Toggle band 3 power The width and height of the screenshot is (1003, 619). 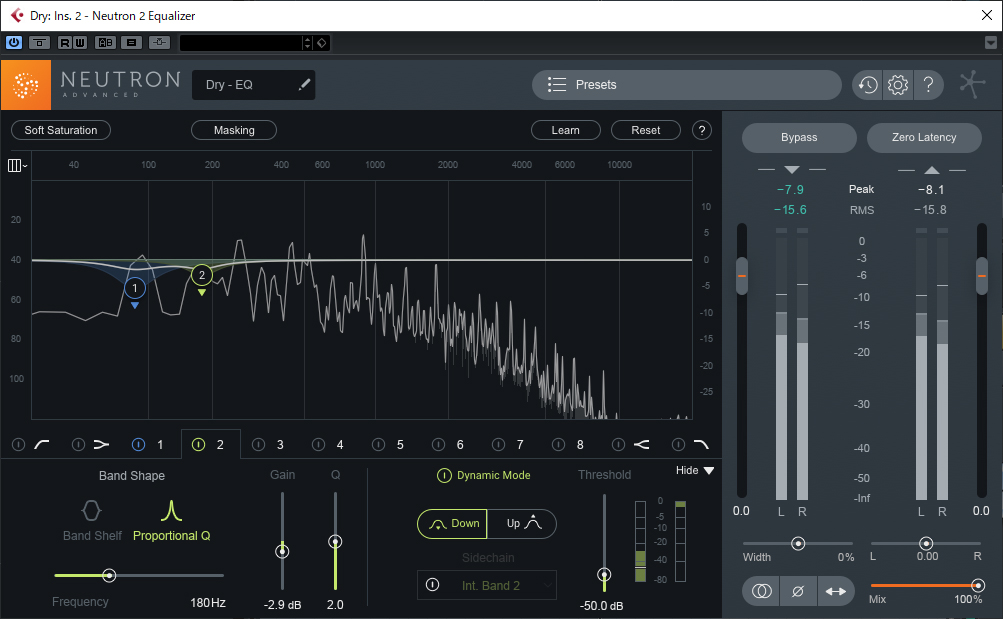click(258, 444)
